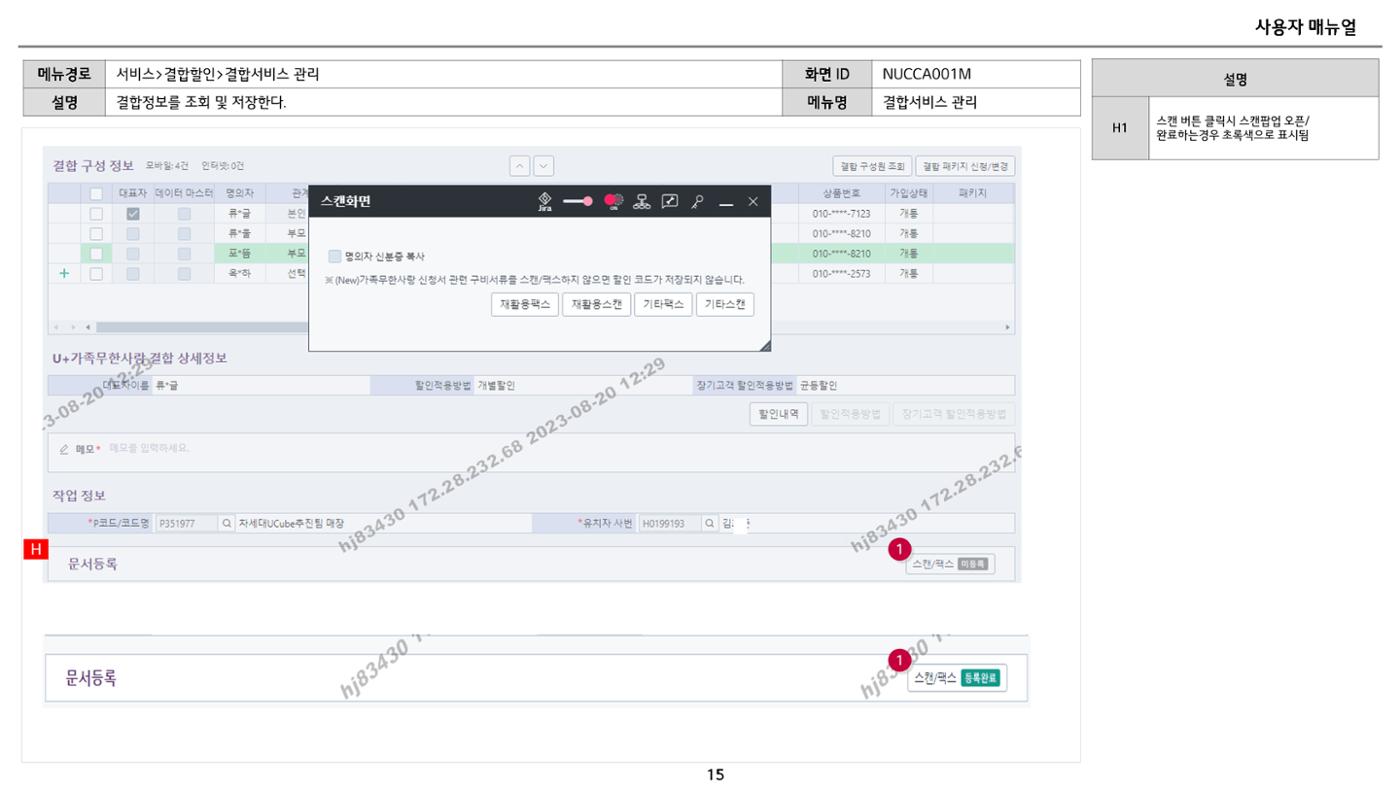
Task: Click the green plus icon beside 옥*하 row
Action: (x=65, y=273)
